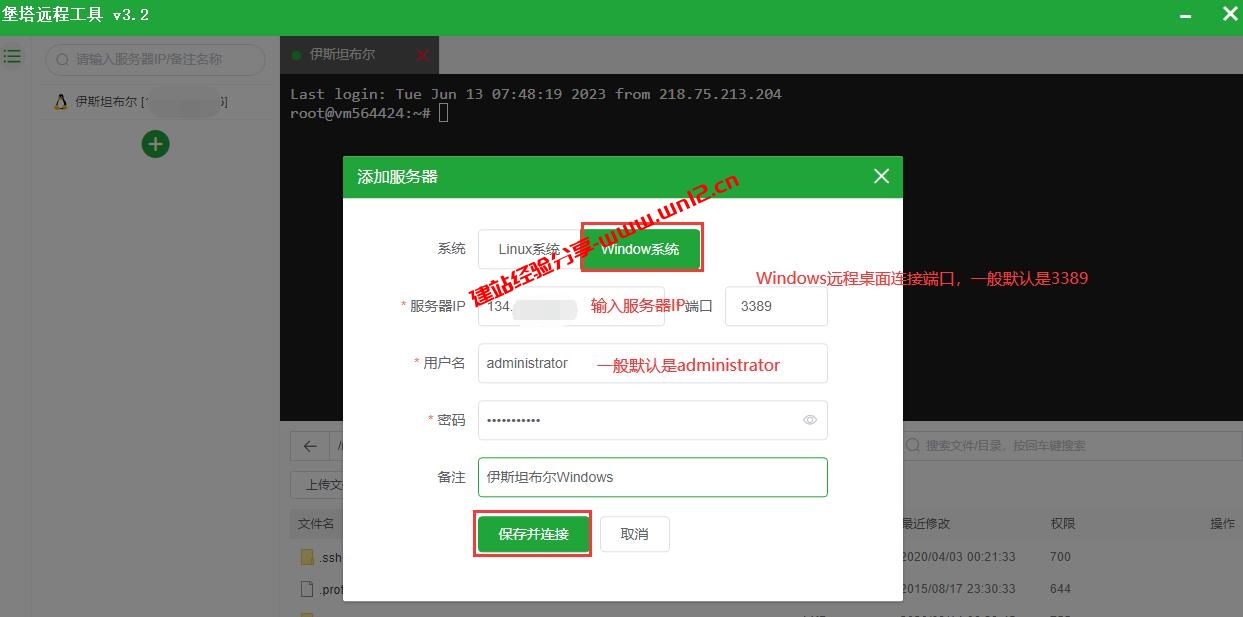Select the Window系统 system option
The width and height of the screenshot is (1243, 617).
click(641, 248)
